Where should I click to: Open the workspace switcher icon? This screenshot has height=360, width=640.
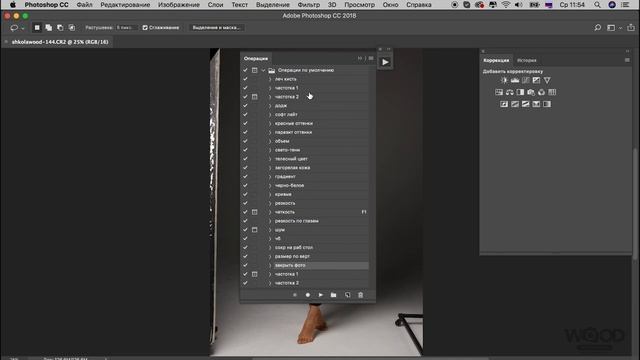tap(611, 28)
